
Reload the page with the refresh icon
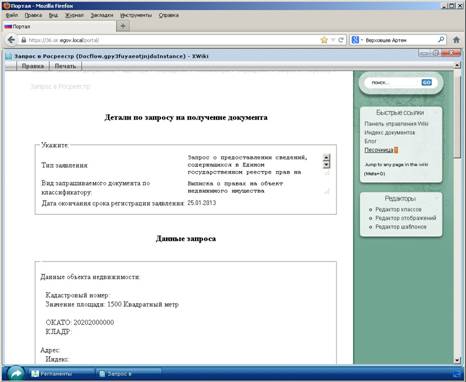(x=341, y=40)
